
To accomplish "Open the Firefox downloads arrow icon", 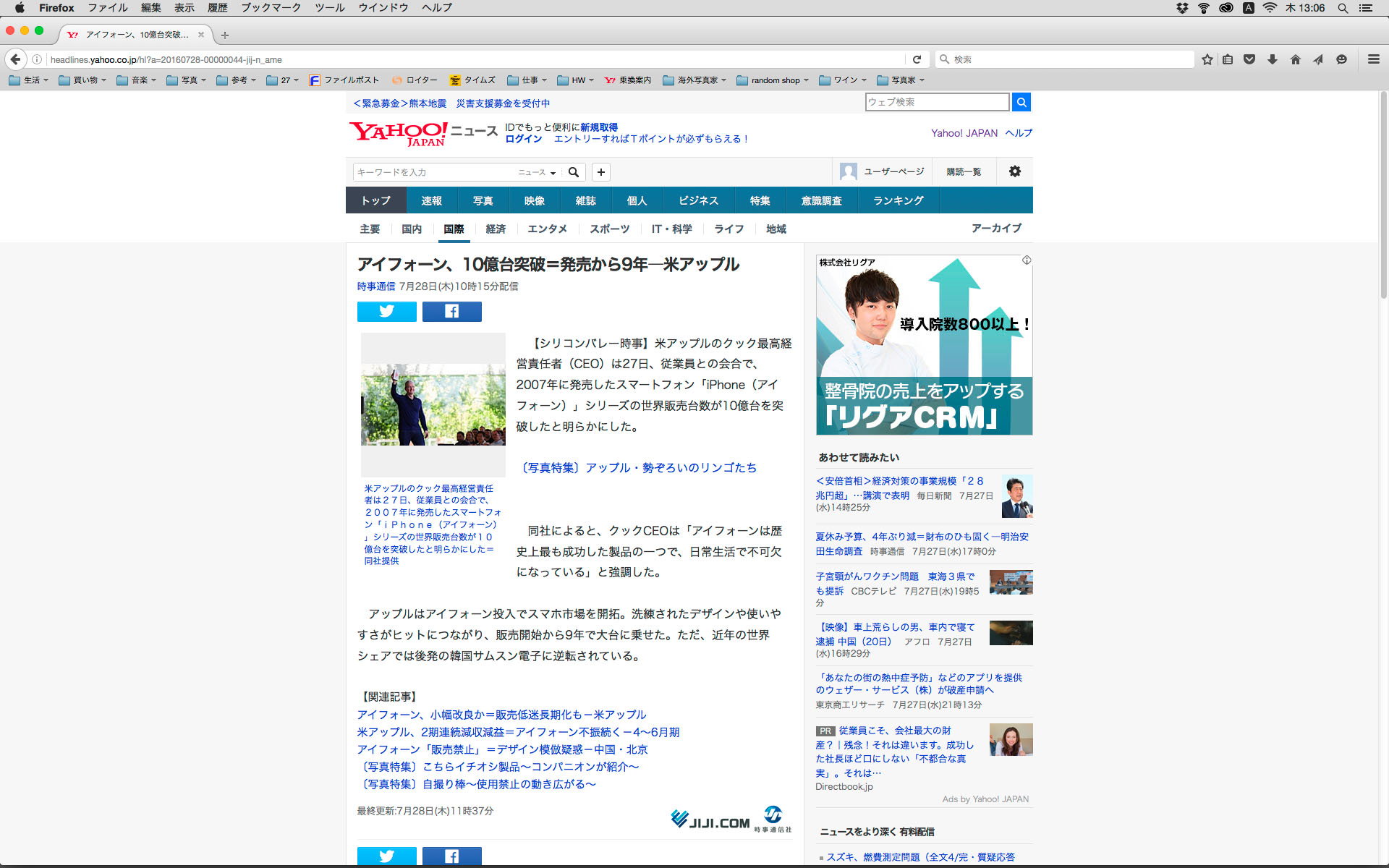I will [1272, 59].
